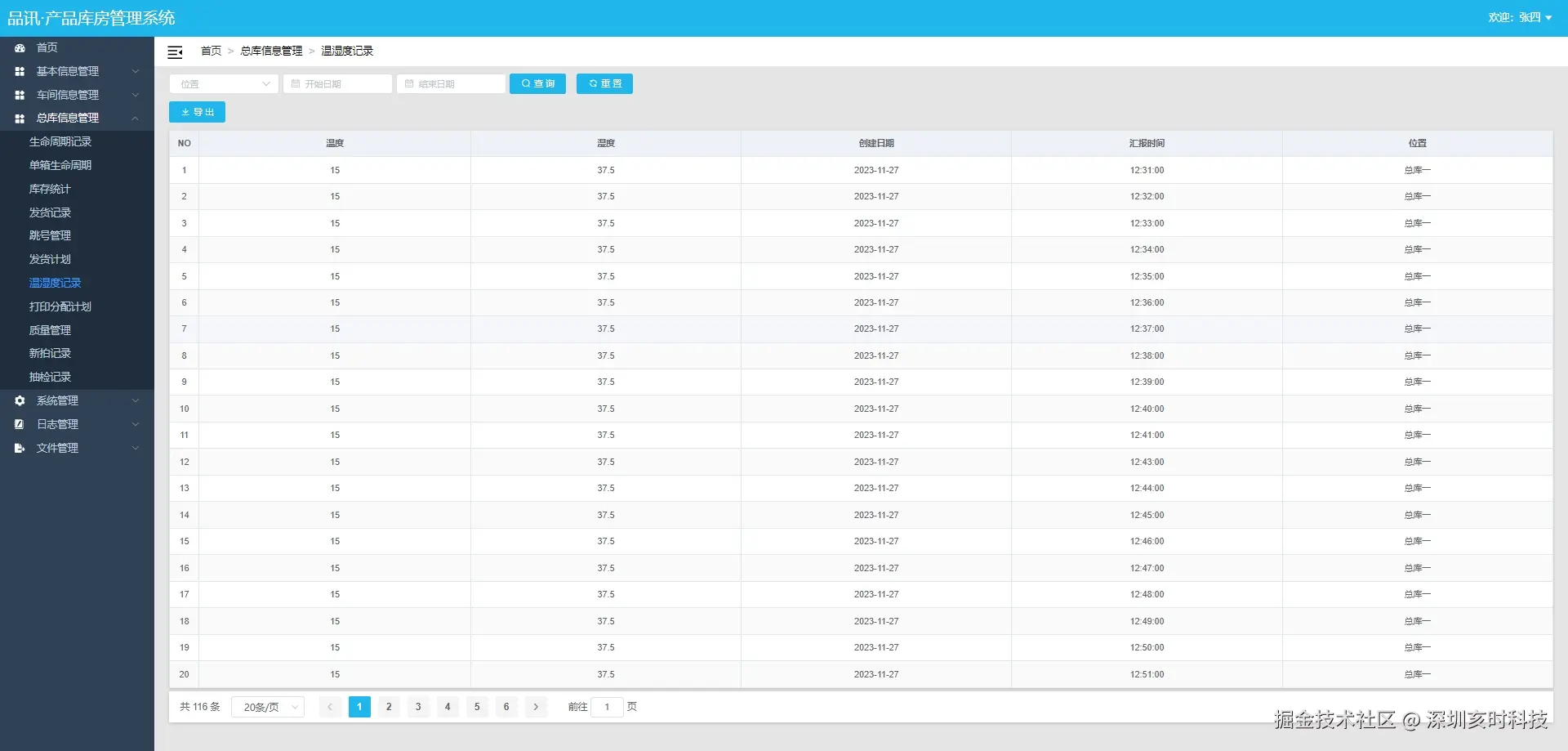
Task: Open the 位置 filter dropdown
Action: [x=224, y=84]
